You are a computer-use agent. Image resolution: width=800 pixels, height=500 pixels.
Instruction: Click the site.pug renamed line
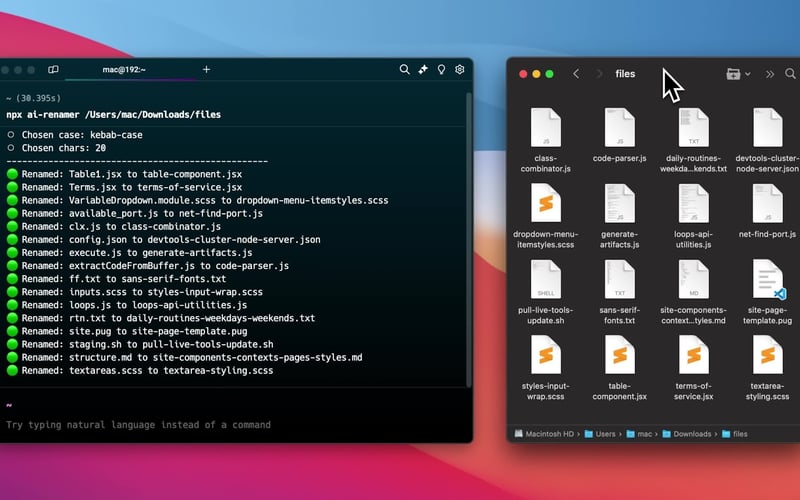[127, 331]
